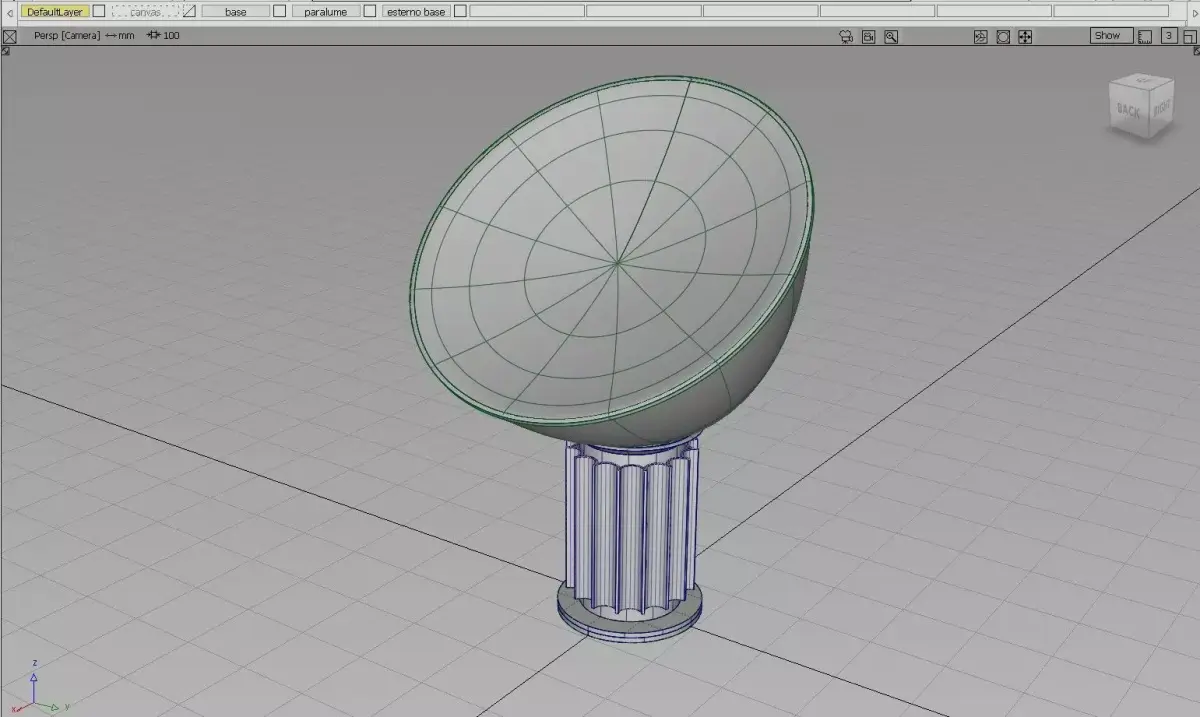The width and height of the screenshot is (1200, 717).
Task: Click the circle-in-square view icon
Action: pyautogui.click(x=1003, y=36)
